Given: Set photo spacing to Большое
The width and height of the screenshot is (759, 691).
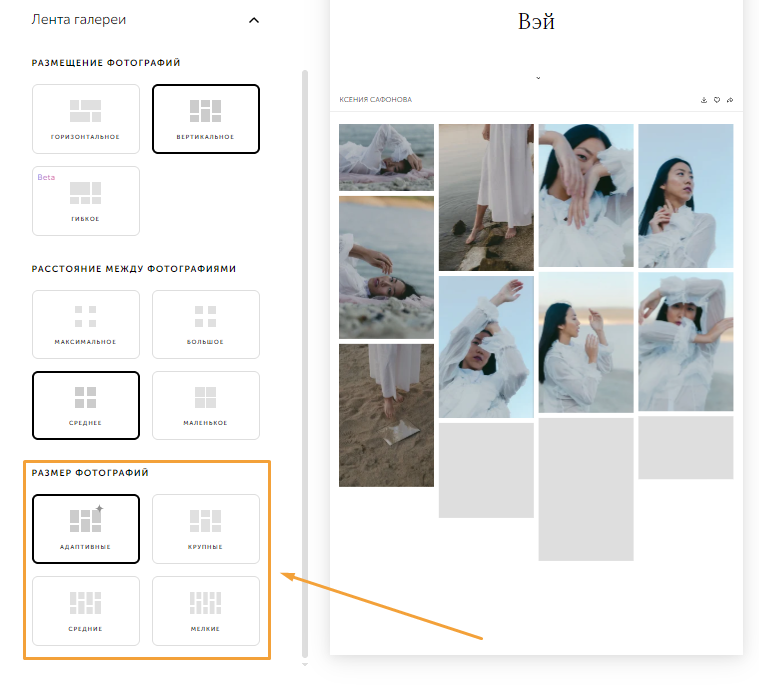Looking at the screenshot, I should [x=206, y=324].
